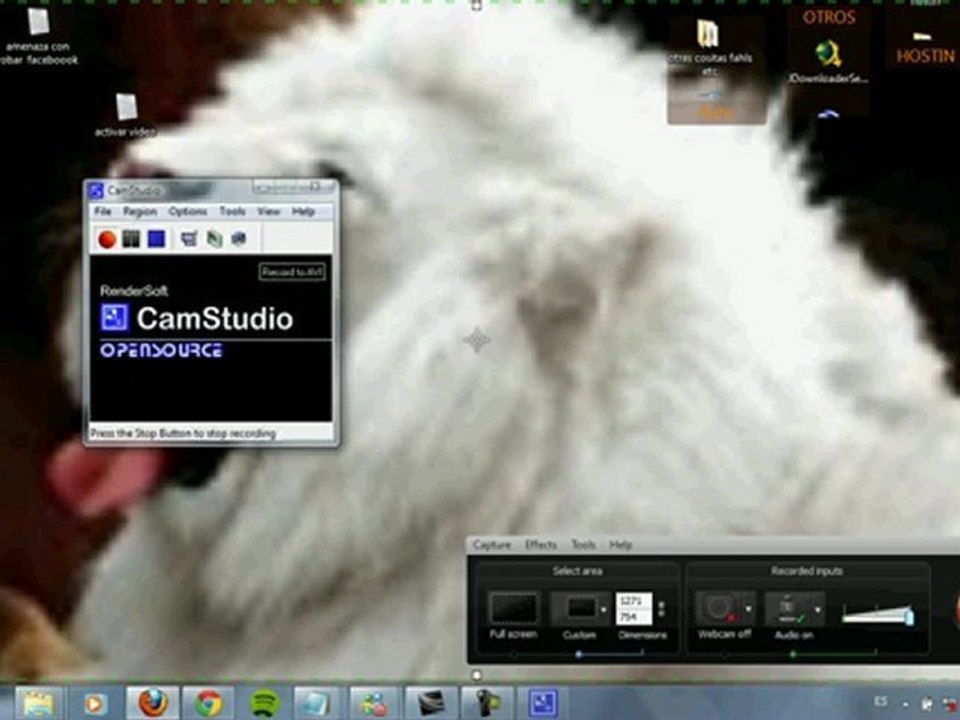Open the Capture menu in the recorder panel
The height and width of the screenshot is (720, 960).
492,545
